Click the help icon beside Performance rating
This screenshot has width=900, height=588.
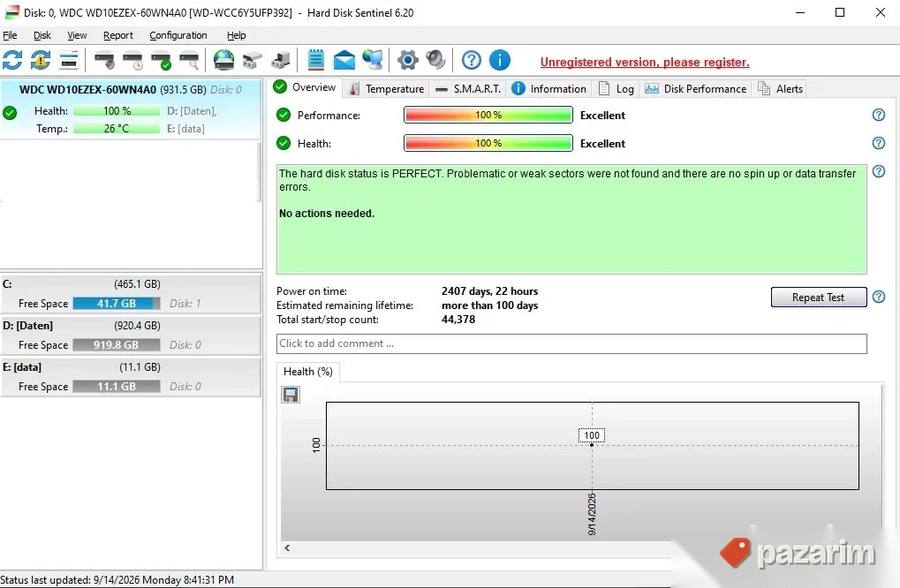tap(878, 115)
